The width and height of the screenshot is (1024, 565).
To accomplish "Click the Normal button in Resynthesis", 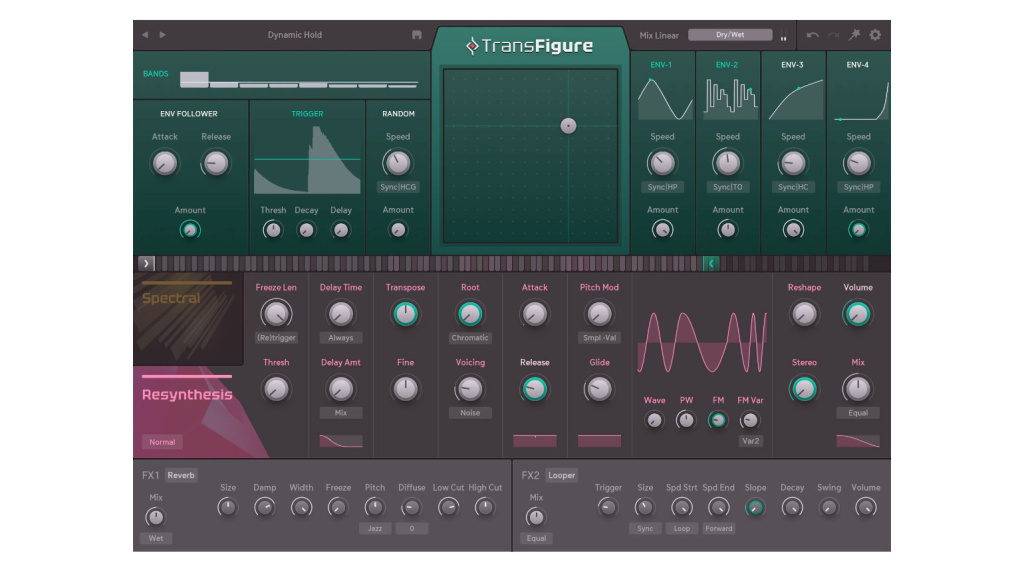I will (x=162, y=442).
